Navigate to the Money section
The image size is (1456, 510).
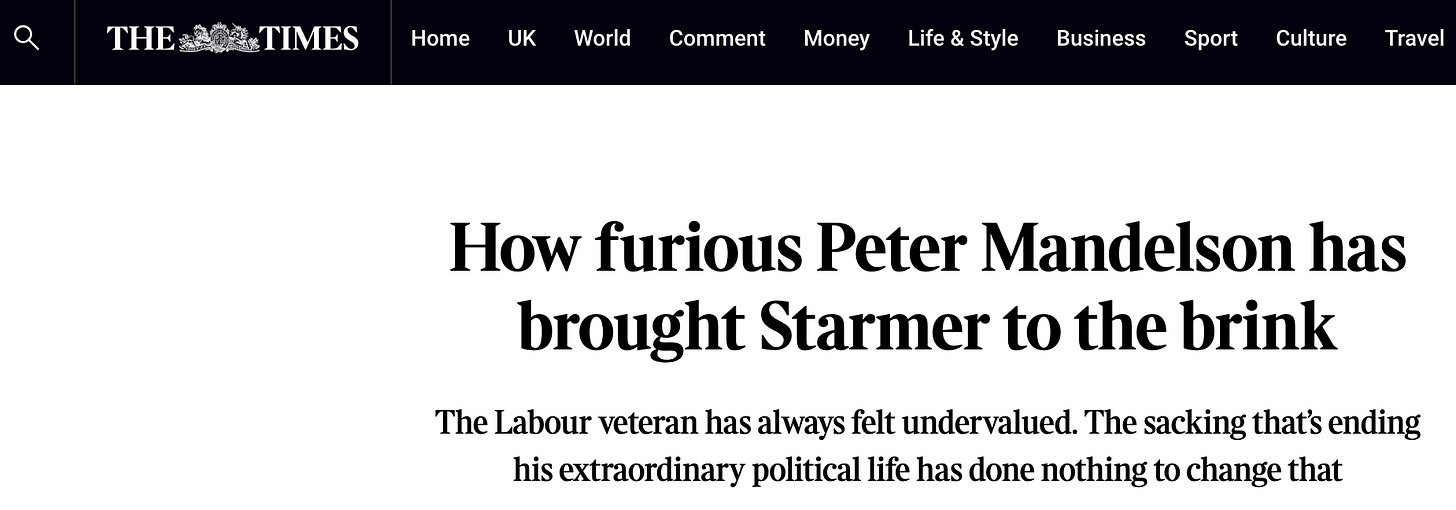click(836, 38)
